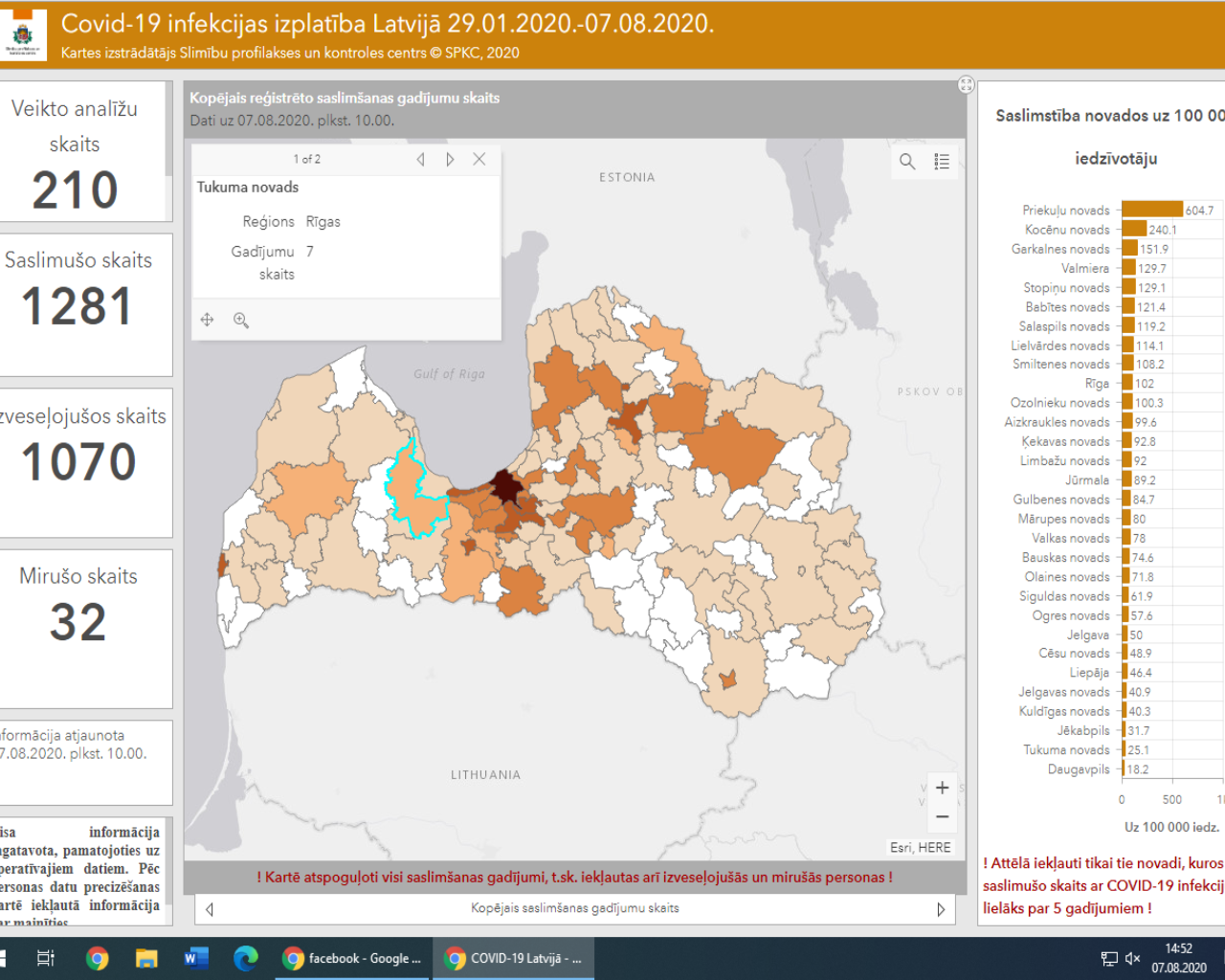1225x980 pixels.
Task: Zoom out on the map
Action: pos(942,816)
